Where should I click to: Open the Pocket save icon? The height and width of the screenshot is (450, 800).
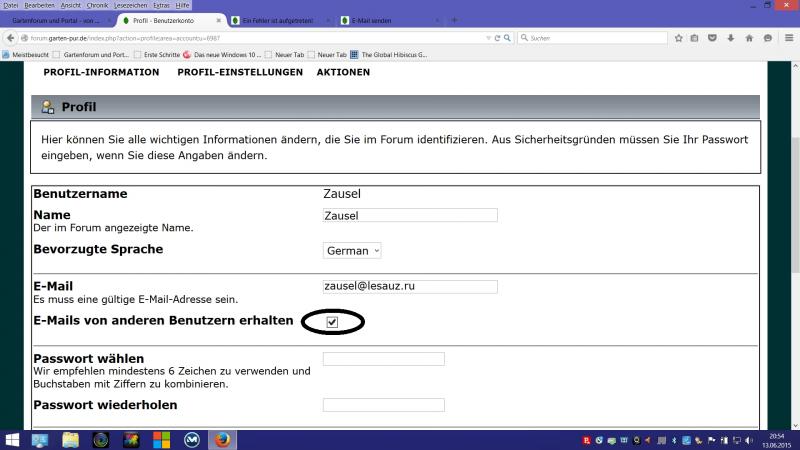(x=712, y=38)
